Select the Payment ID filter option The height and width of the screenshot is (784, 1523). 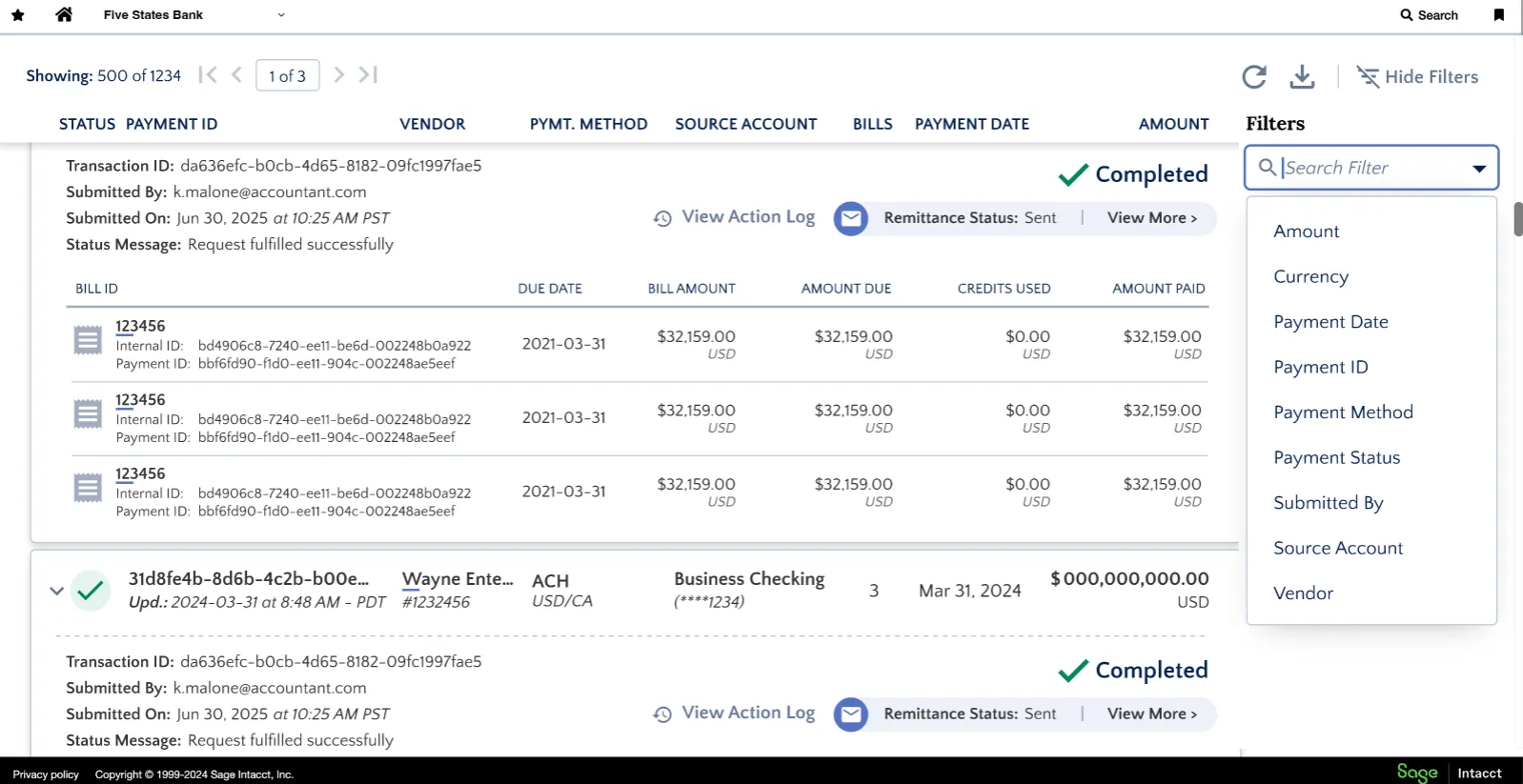click(1320, 368)
